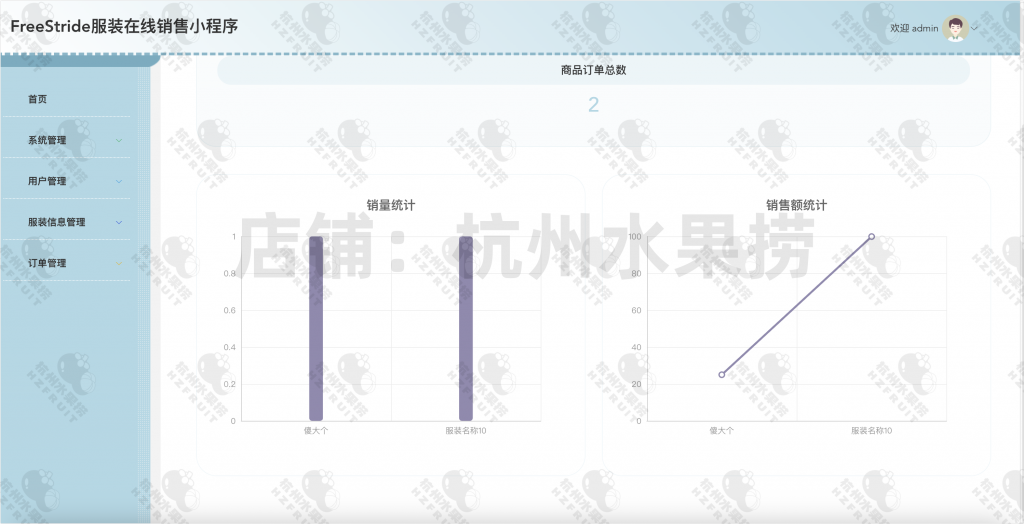Open the 订单管理 menu item
1024x524 pixels.
[x=47, y=263]
